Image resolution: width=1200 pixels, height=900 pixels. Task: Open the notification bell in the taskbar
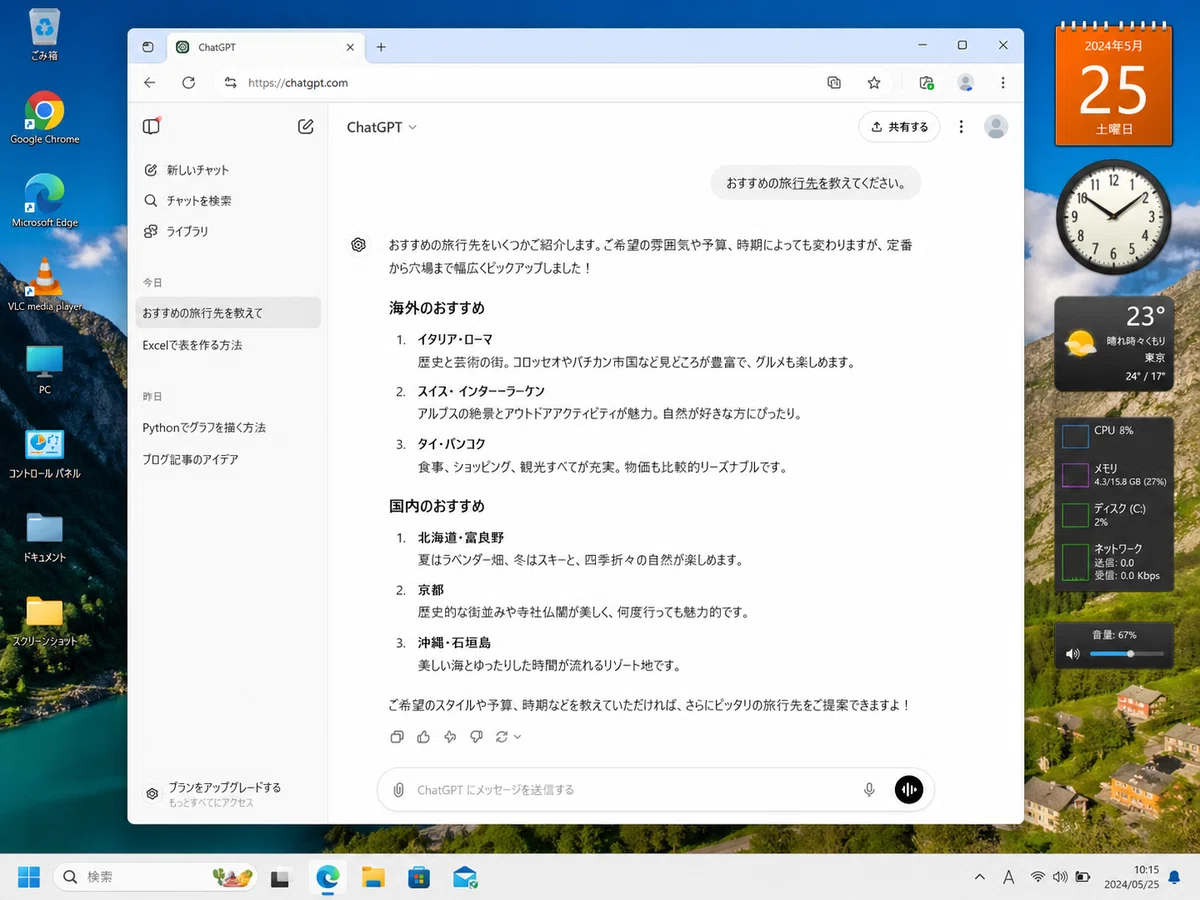(x=1174, y=877)
